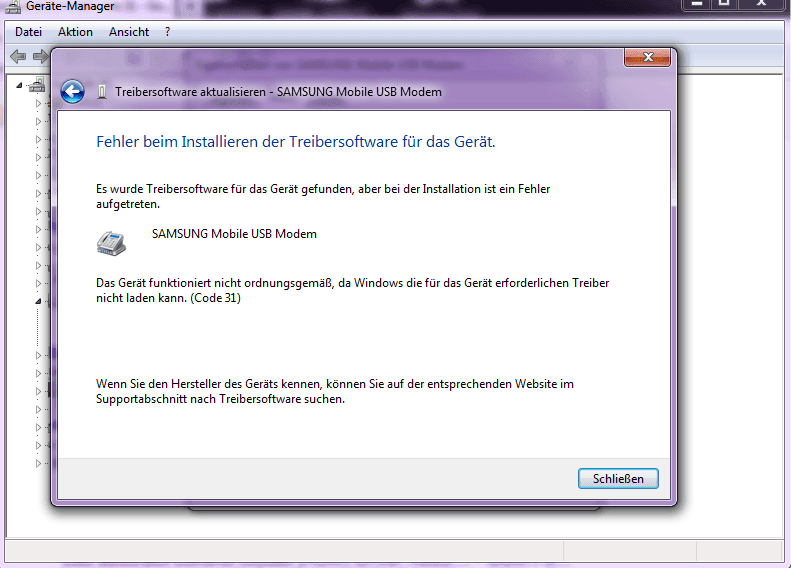Click 'Es wurde Treibersoftware für das Gerät gefunden' text
Screen dimensions: 791x568
coord(225,189)
